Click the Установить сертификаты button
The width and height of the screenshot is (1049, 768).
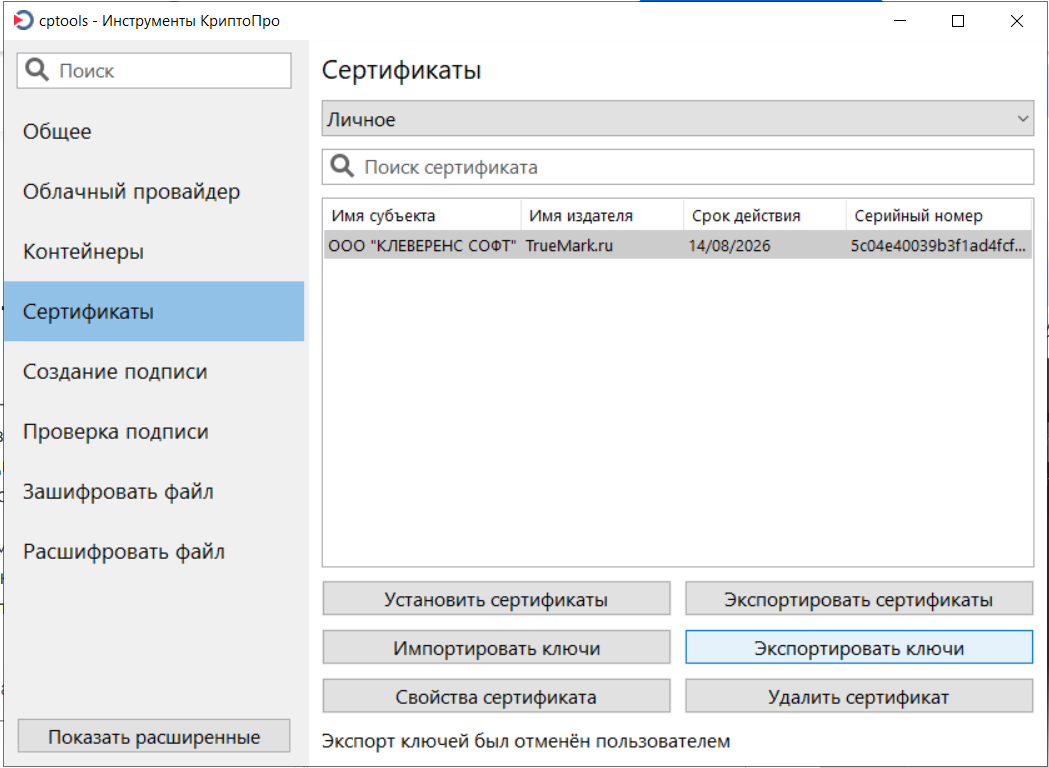[496, 599]
